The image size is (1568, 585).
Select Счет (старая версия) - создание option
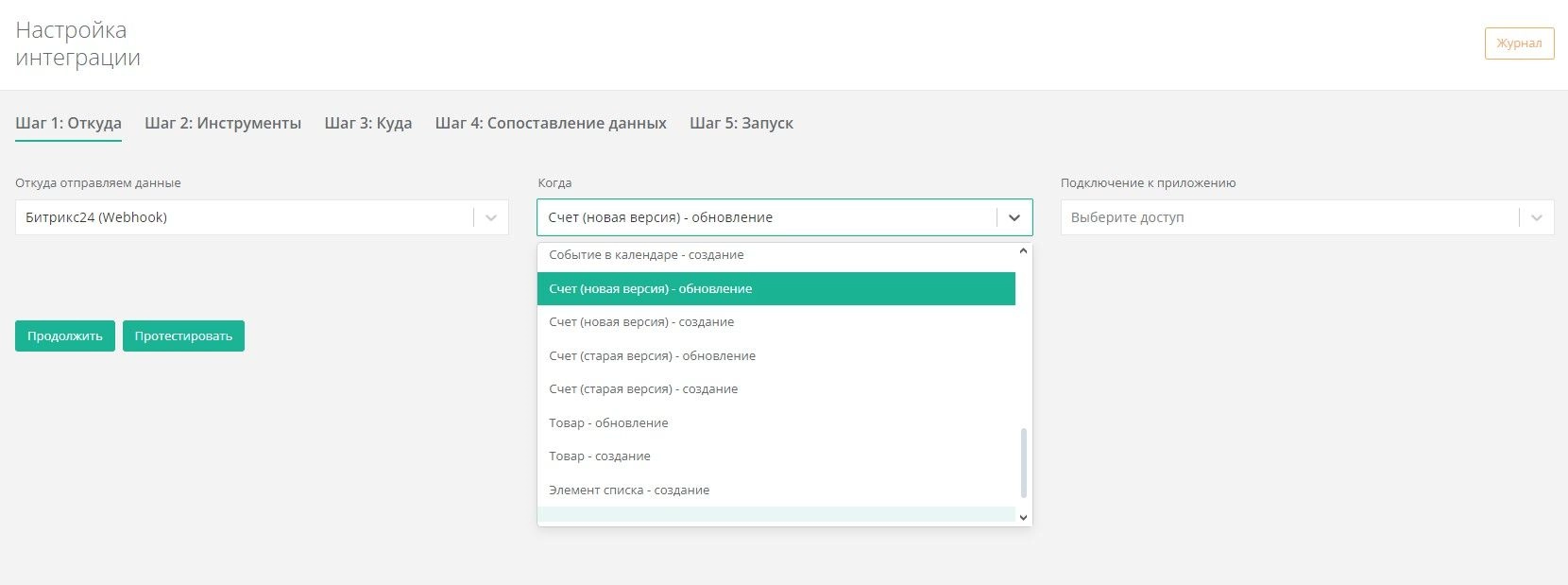[x=643, y=389]
